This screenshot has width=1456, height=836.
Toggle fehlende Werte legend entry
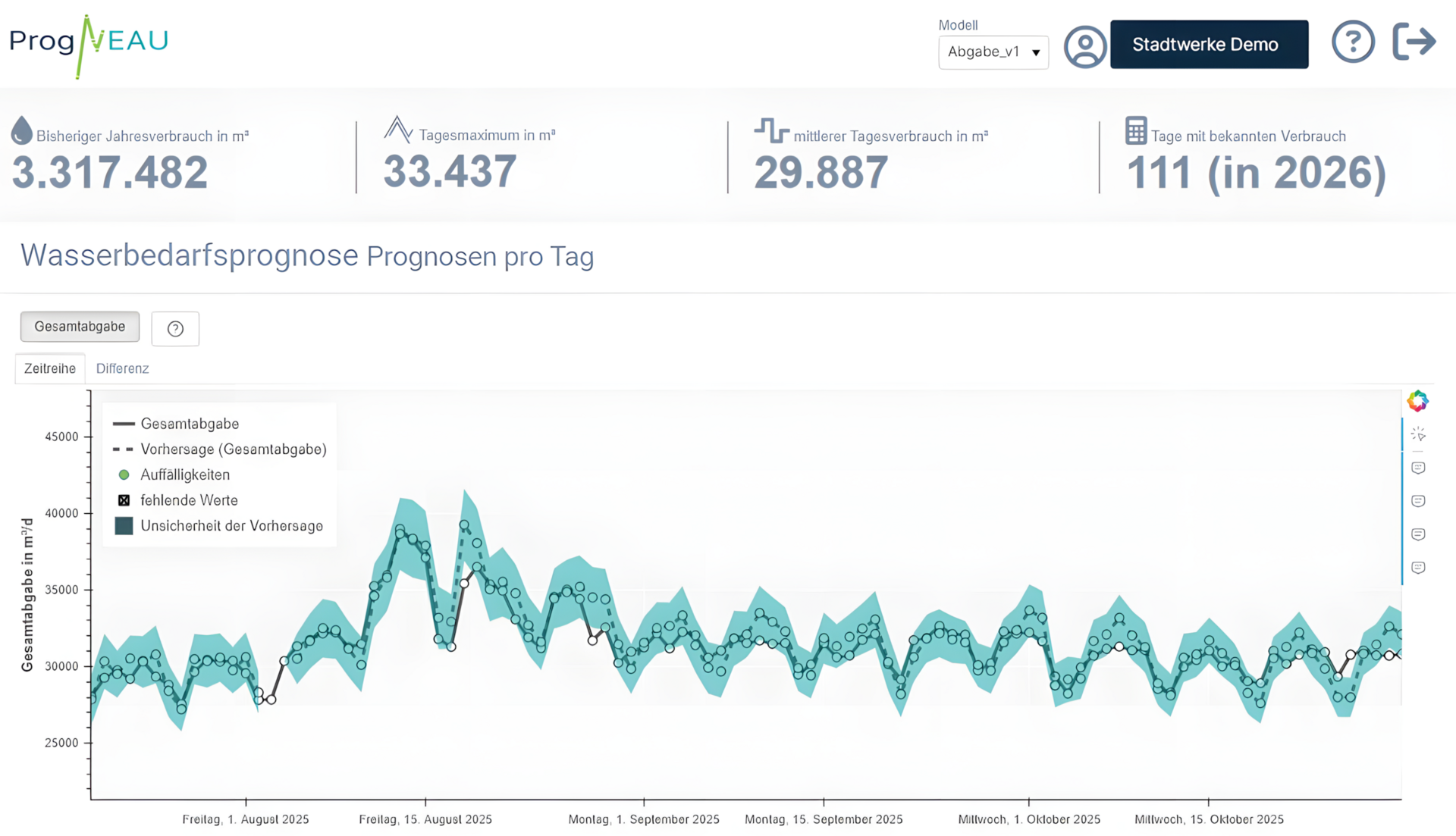177,500
